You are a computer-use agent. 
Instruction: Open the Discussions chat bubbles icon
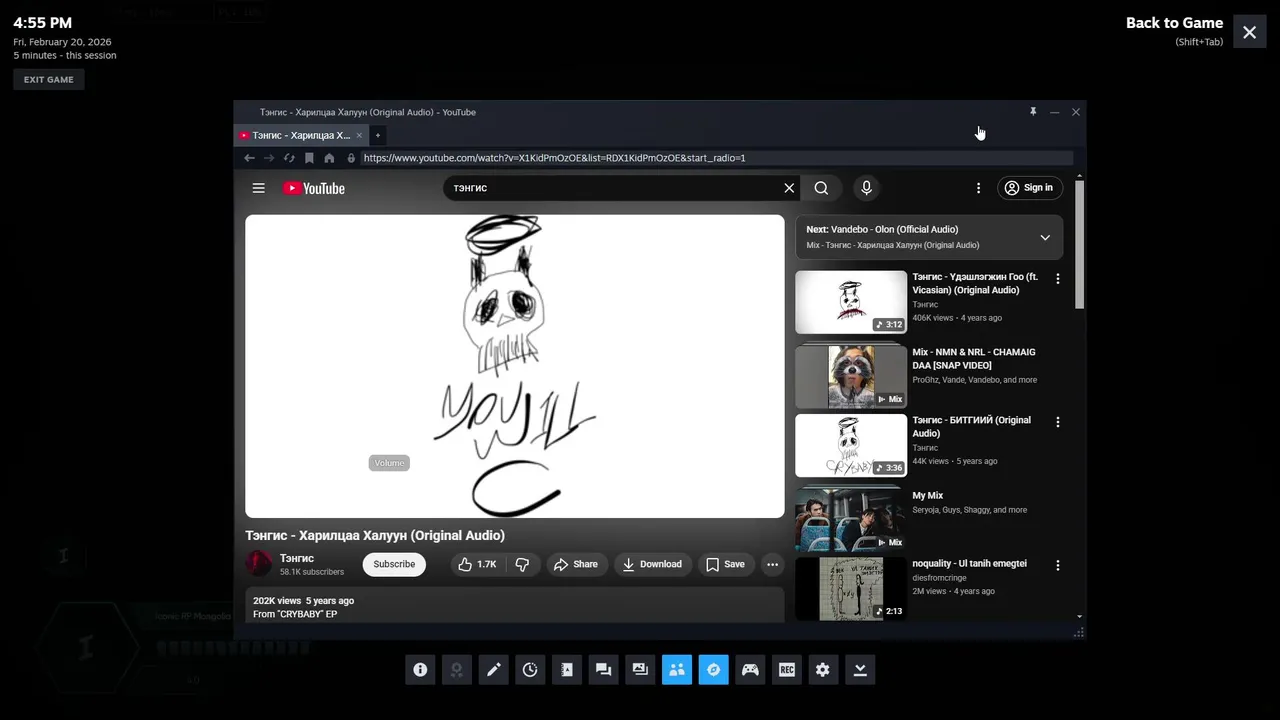603,670
